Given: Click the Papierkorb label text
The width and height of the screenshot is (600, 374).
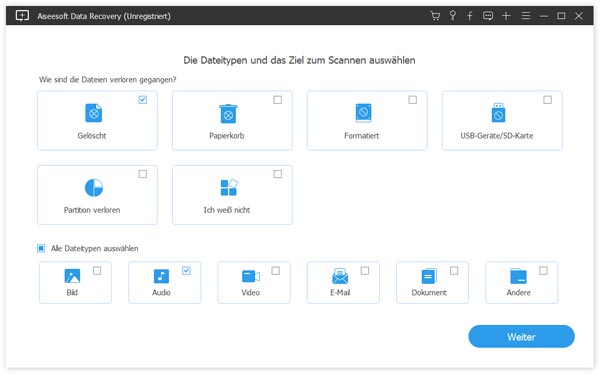Looking at the screenshot, I should click(227, 136).
